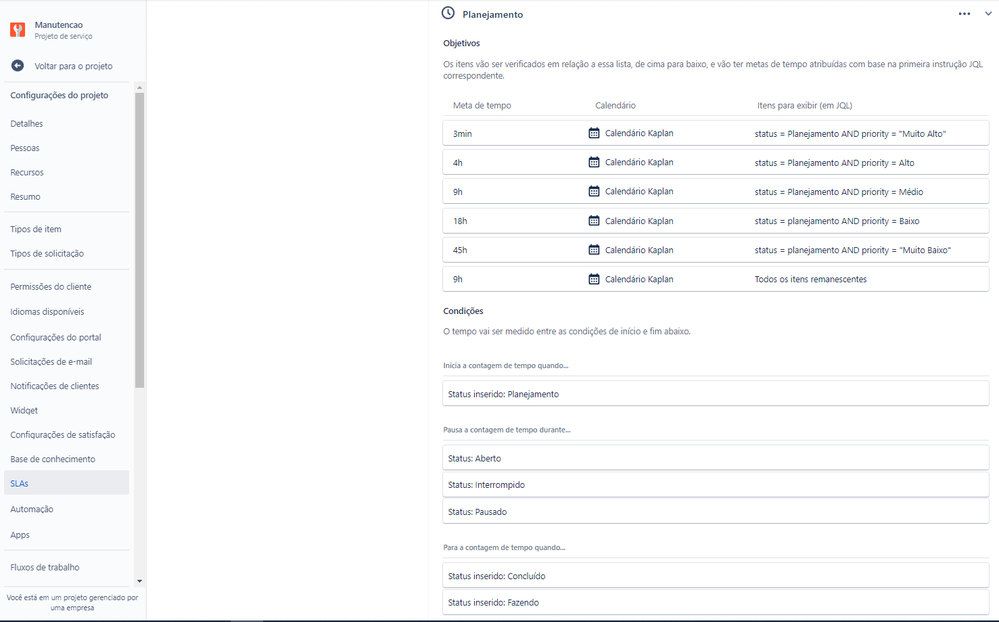
Task: Click pause condition Status: Aberto
Action: (715, 458)
